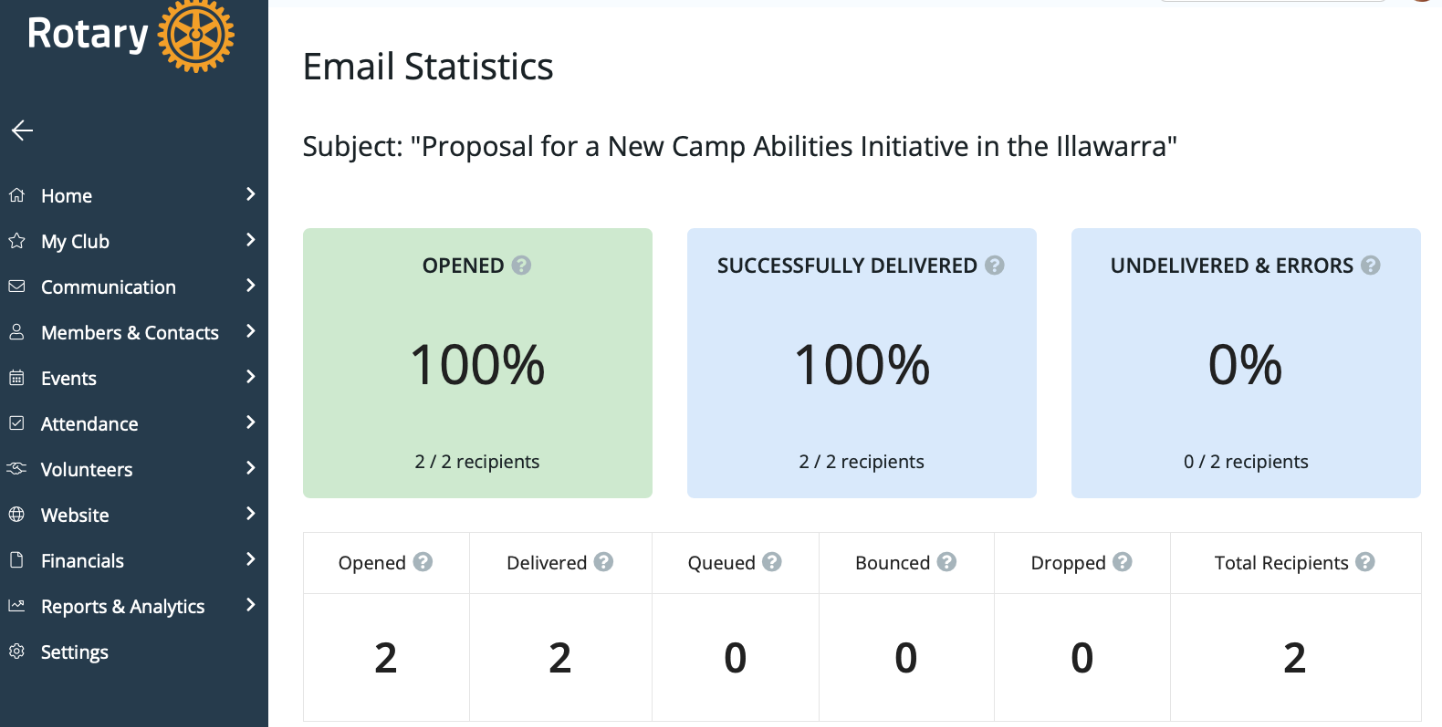Viewport: 1442px width, 727px height.
Task: Click the Settings gear icon in the sidebar
Action: tap(16, 651)
